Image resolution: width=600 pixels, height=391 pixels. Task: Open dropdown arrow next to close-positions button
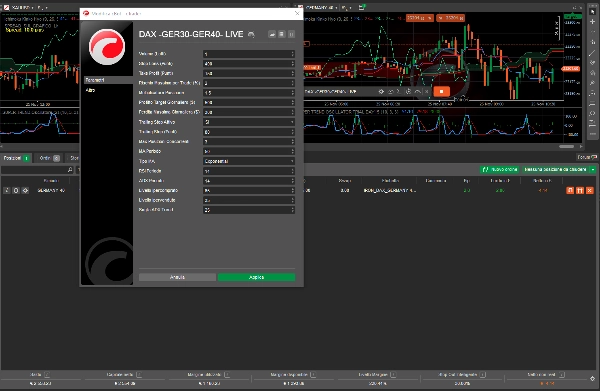[x=593, y=169]
